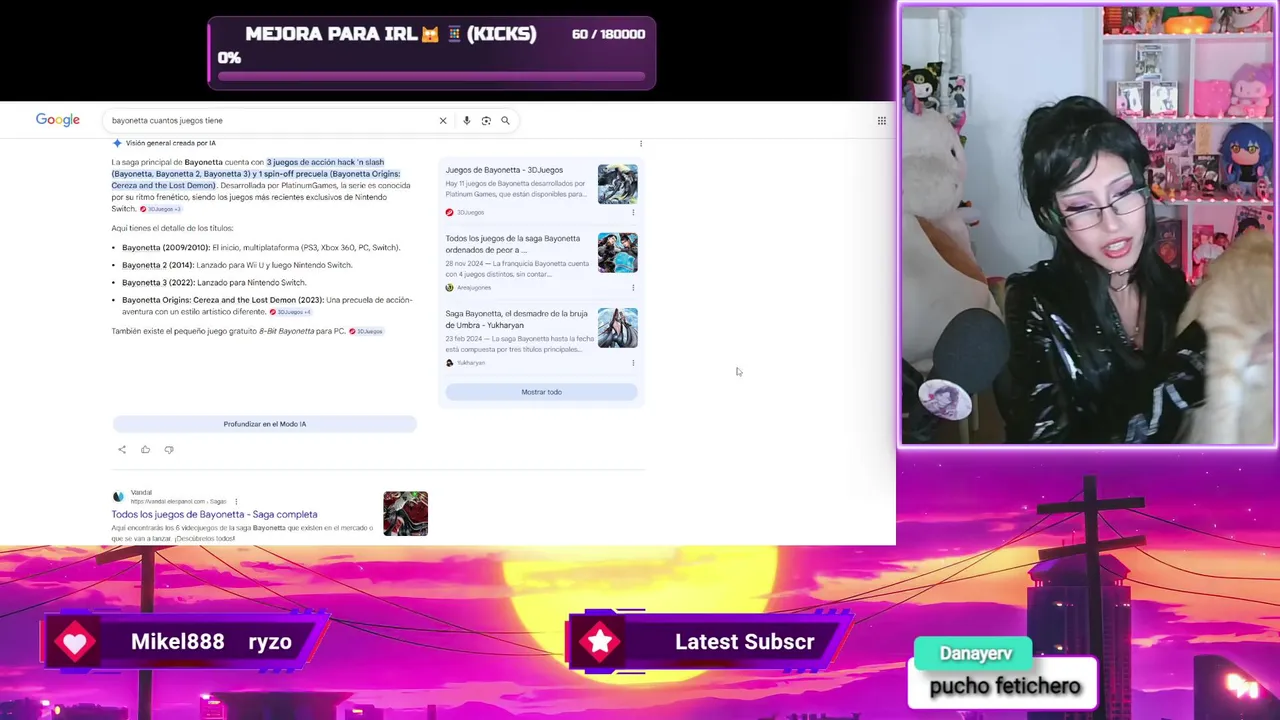The height and width of the screenshot is (720, 1280).
Task: Click 'Bayonetta Origins: Cereza and the Lost Demon (2023)'
Action: pyautogui.click(x=222, y=300)
